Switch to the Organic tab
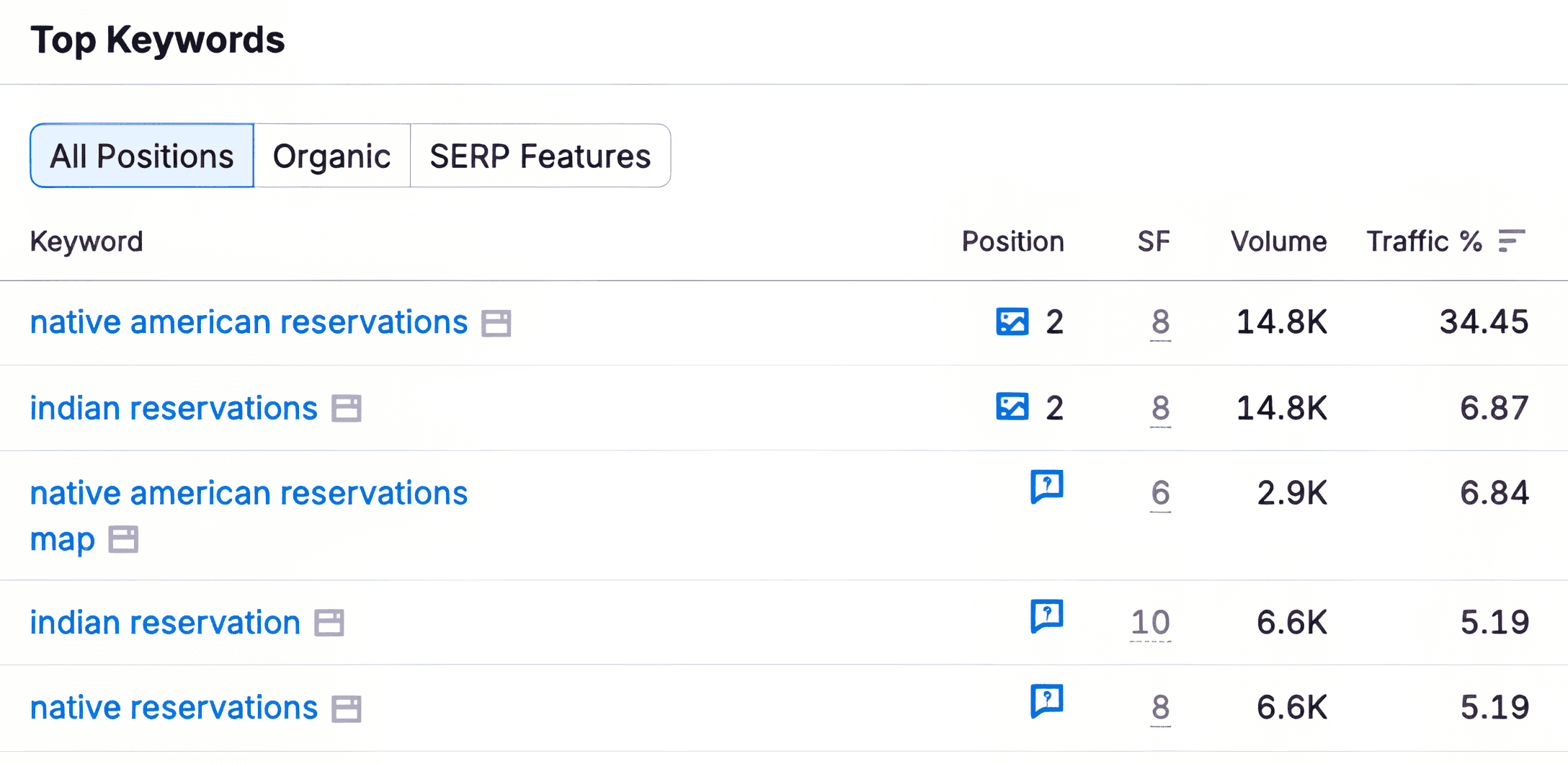1568x764 pixels. tap(331, 156)
